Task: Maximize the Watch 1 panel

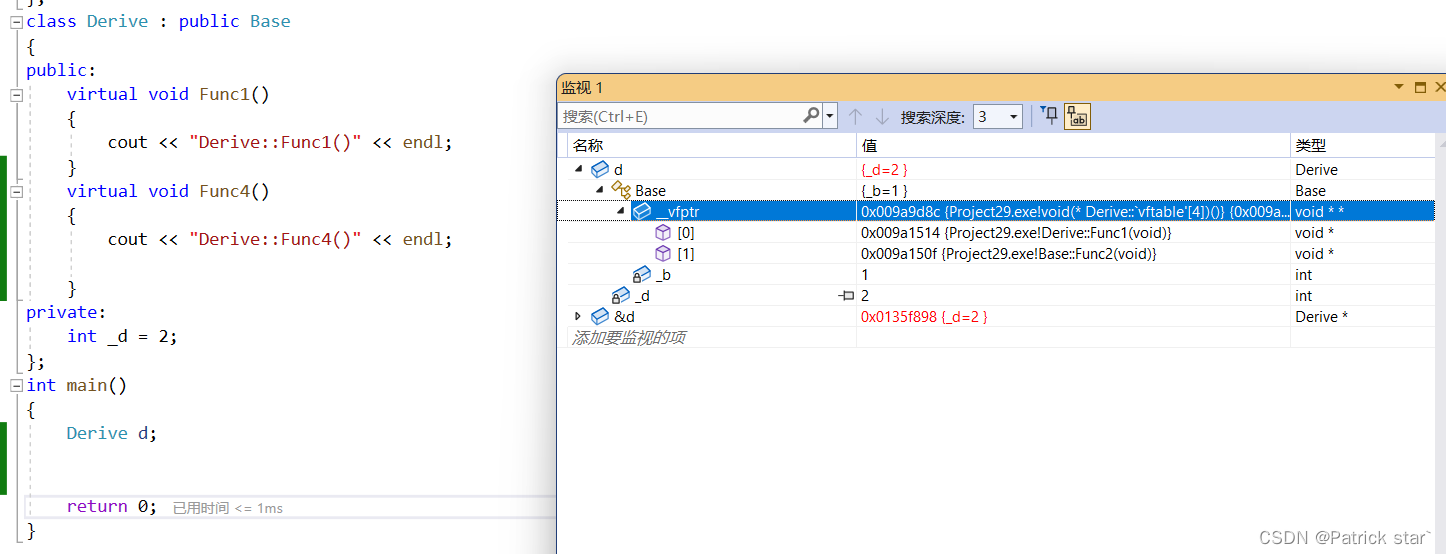Action: click(1420, 87)
